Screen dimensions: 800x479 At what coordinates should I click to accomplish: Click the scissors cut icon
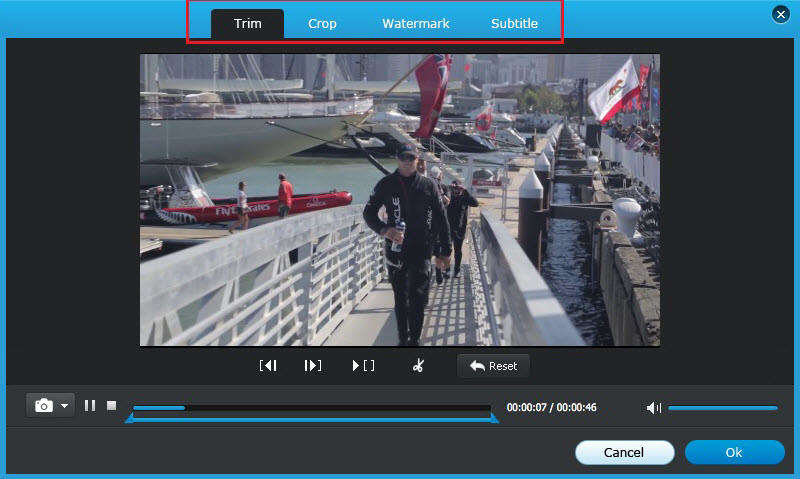(418, 365)
